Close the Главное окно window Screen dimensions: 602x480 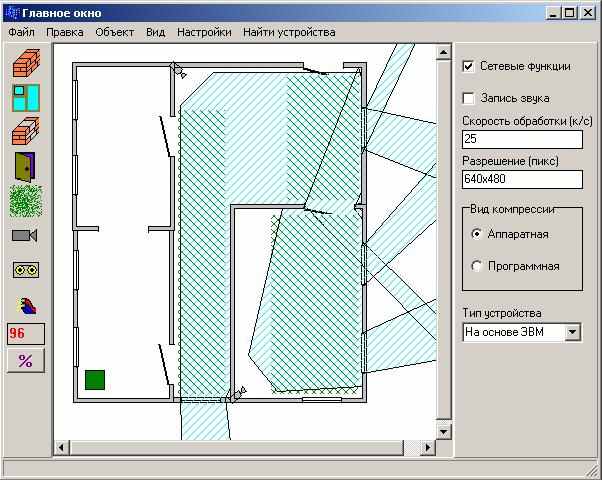pos(587,13)
